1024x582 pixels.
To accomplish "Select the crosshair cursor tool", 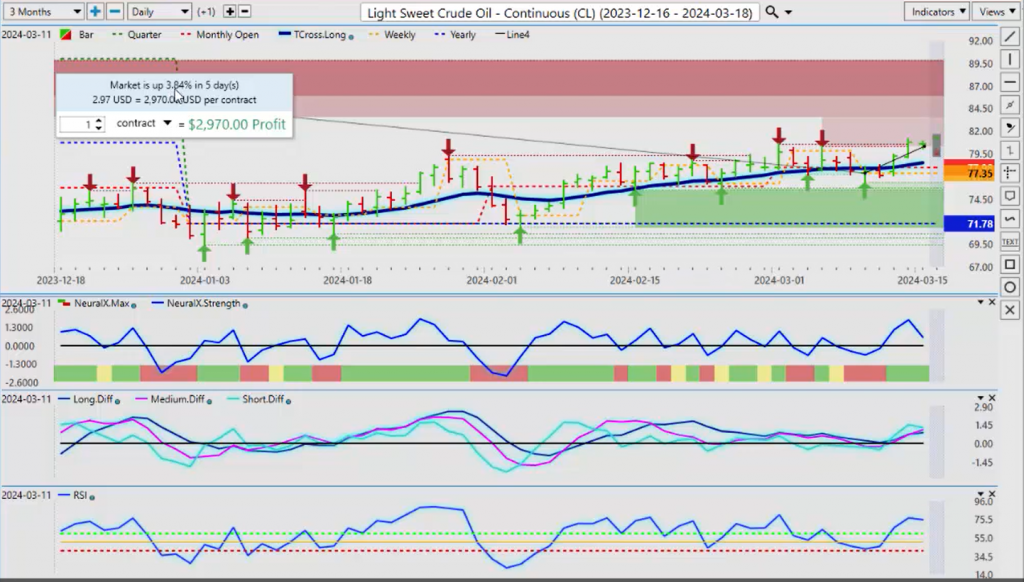I will pyautogui.click(x=1010, y=173).
